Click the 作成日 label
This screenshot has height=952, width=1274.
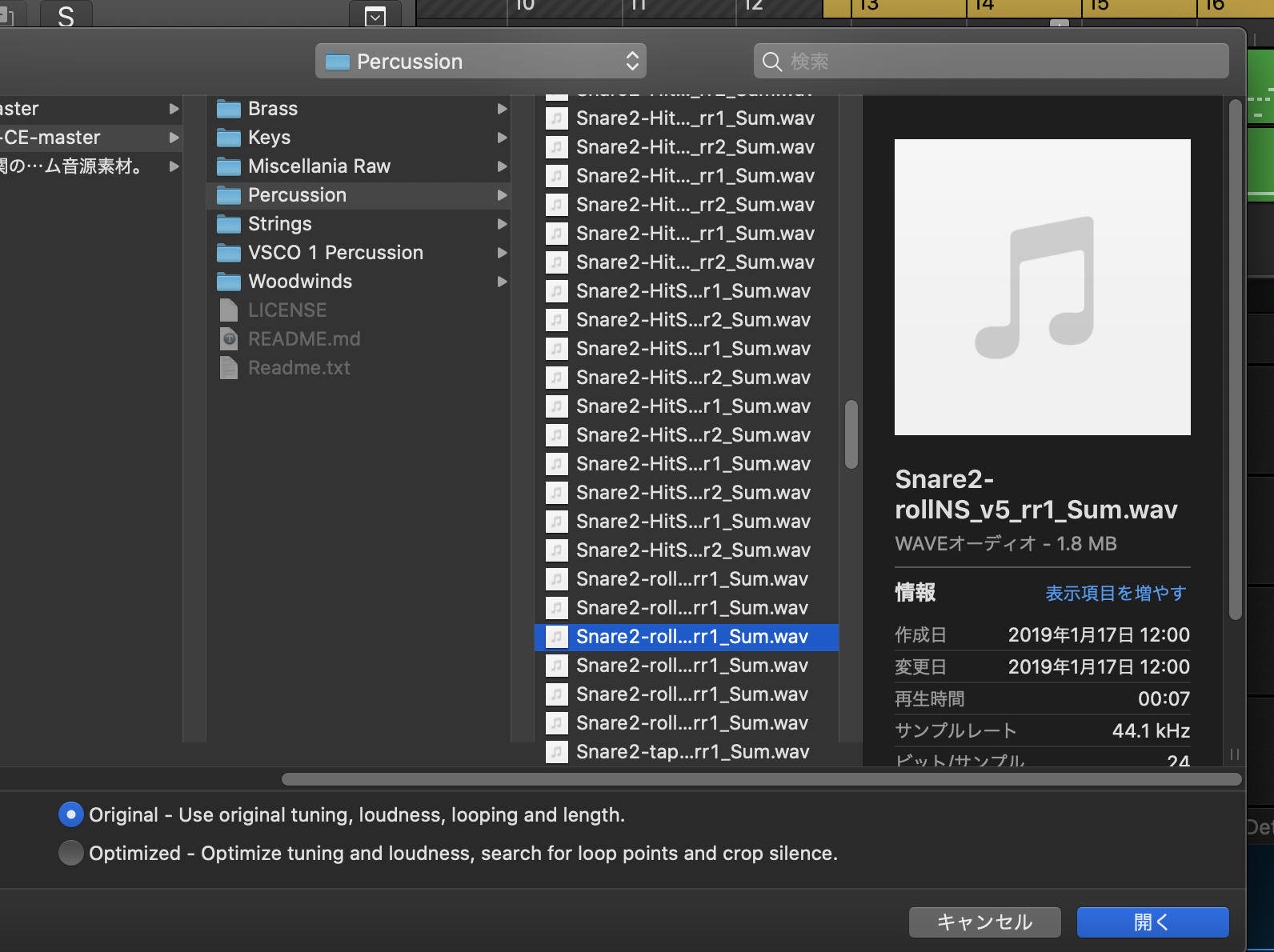point(920,635)
